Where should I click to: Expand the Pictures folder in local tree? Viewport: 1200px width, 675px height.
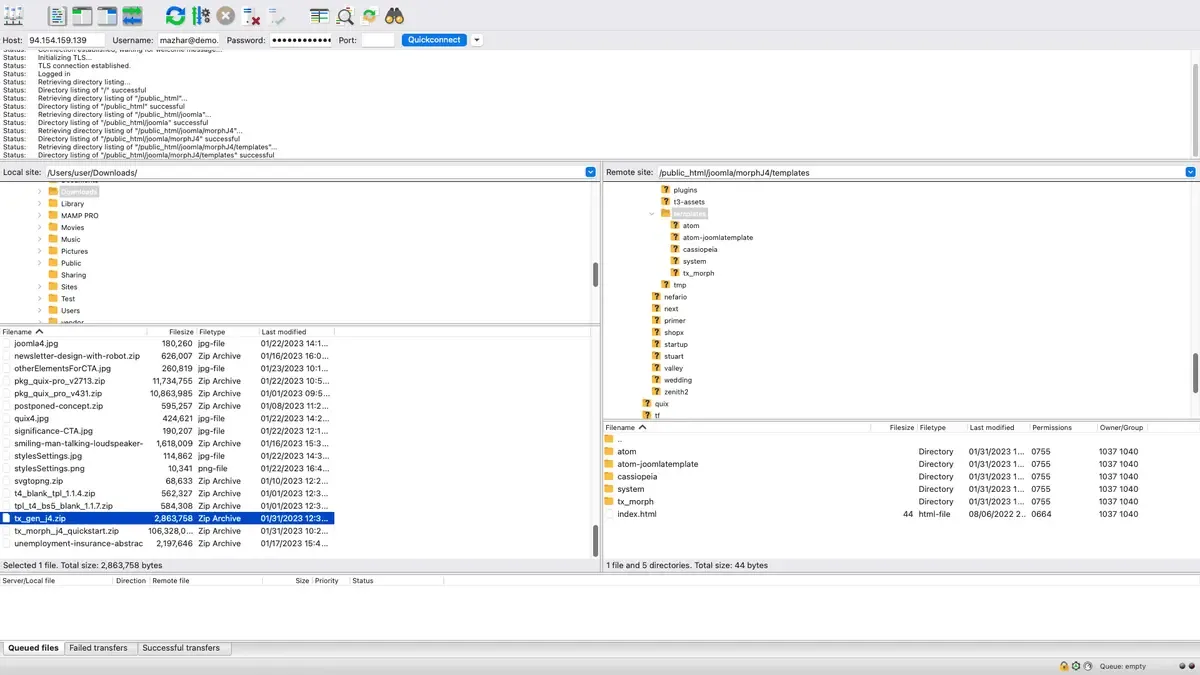coord(40,251)
